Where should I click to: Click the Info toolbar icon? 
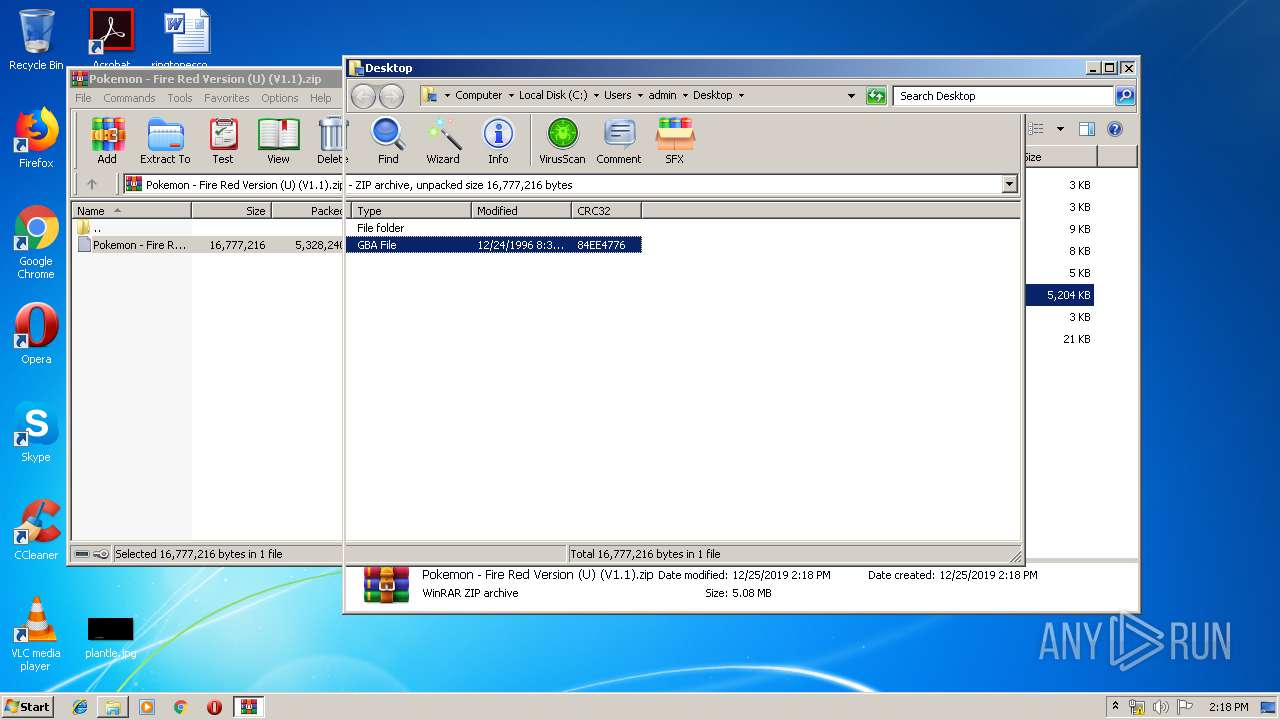(x=498, y=141)
